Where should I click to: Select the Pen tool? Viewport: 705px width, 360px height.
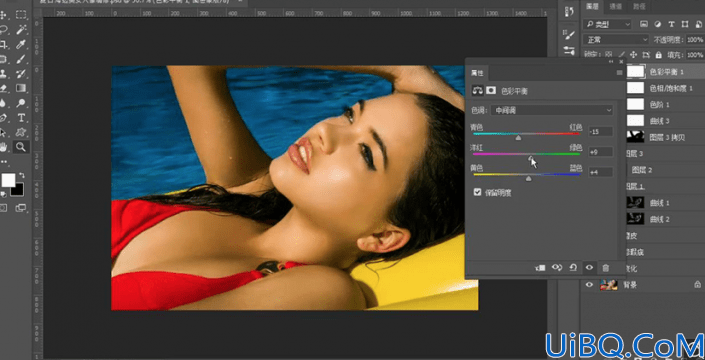4,118
